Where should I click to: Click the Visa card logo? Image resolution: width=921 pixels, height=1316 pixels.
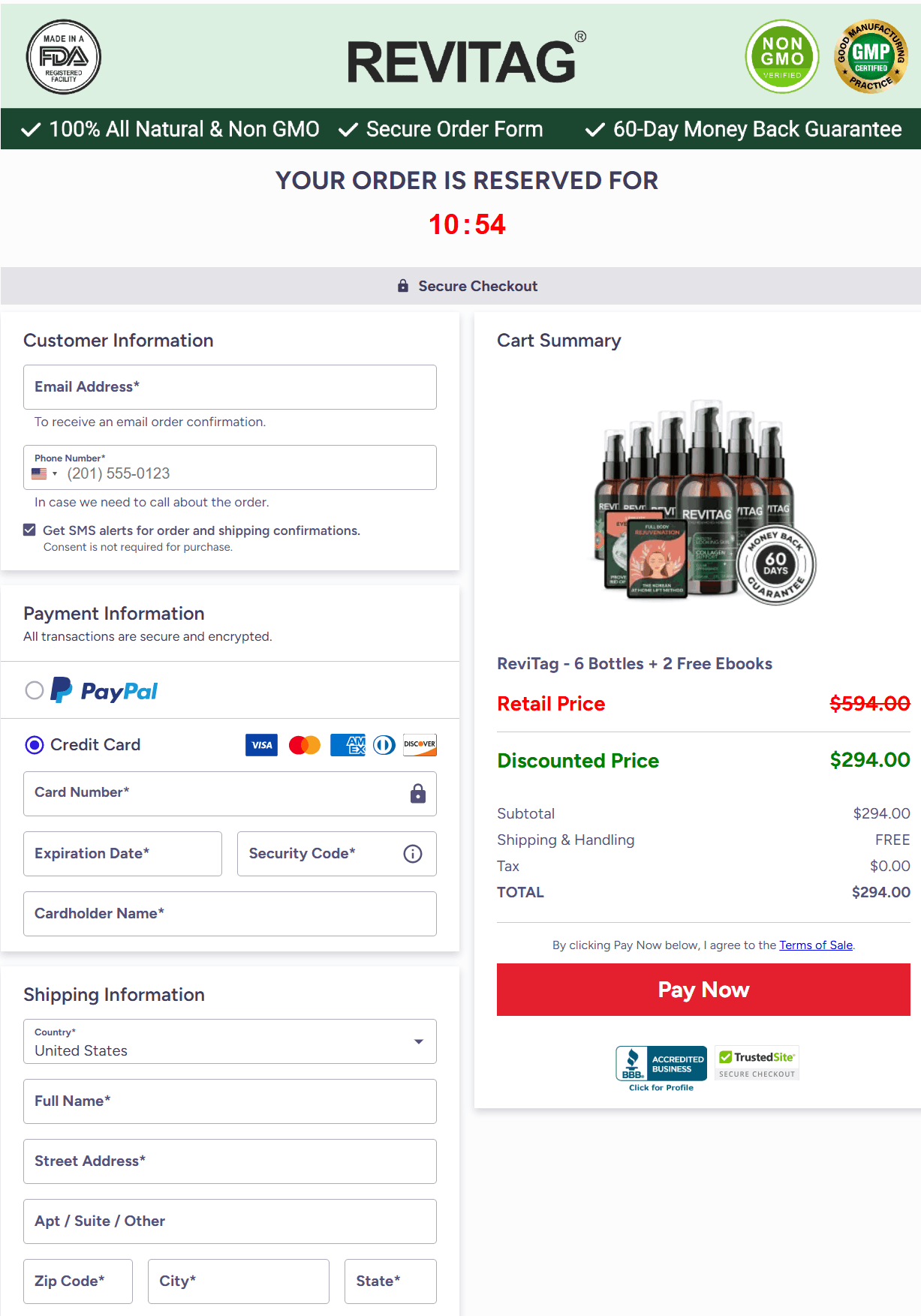tap(261, 745)
